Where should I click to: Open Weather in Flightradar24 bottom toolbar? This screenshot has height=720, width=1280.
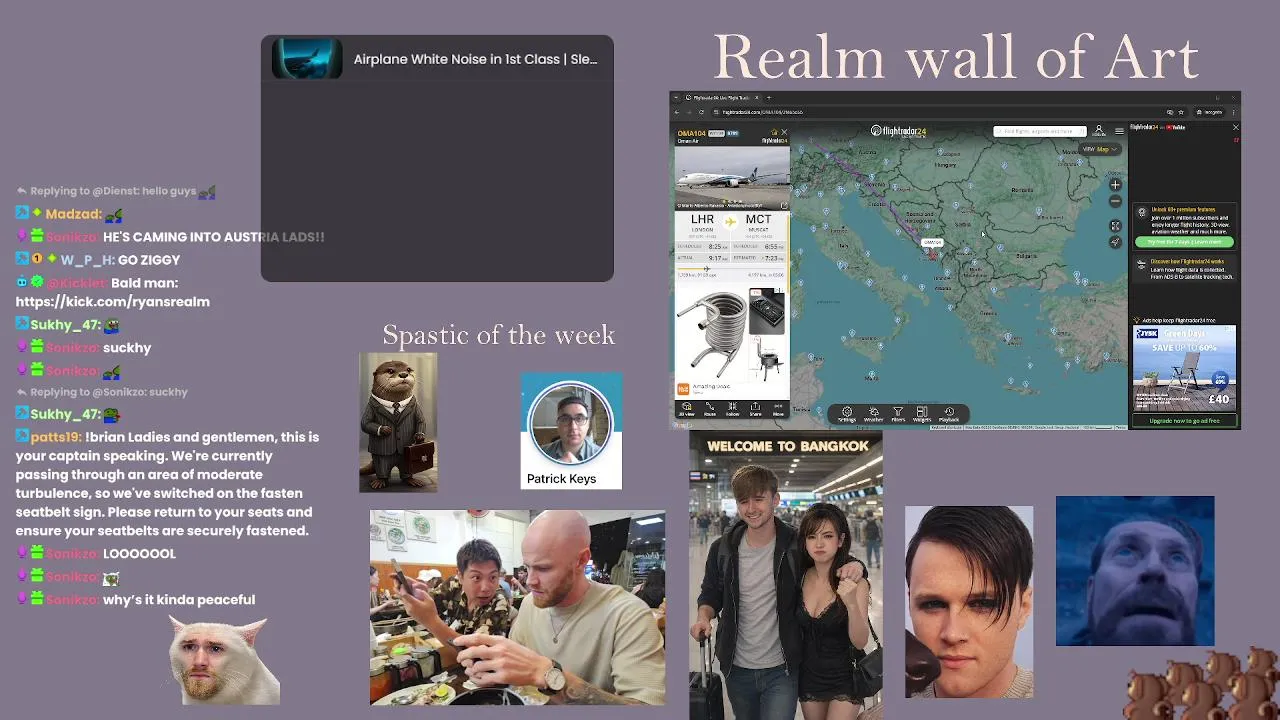point(873,413)
